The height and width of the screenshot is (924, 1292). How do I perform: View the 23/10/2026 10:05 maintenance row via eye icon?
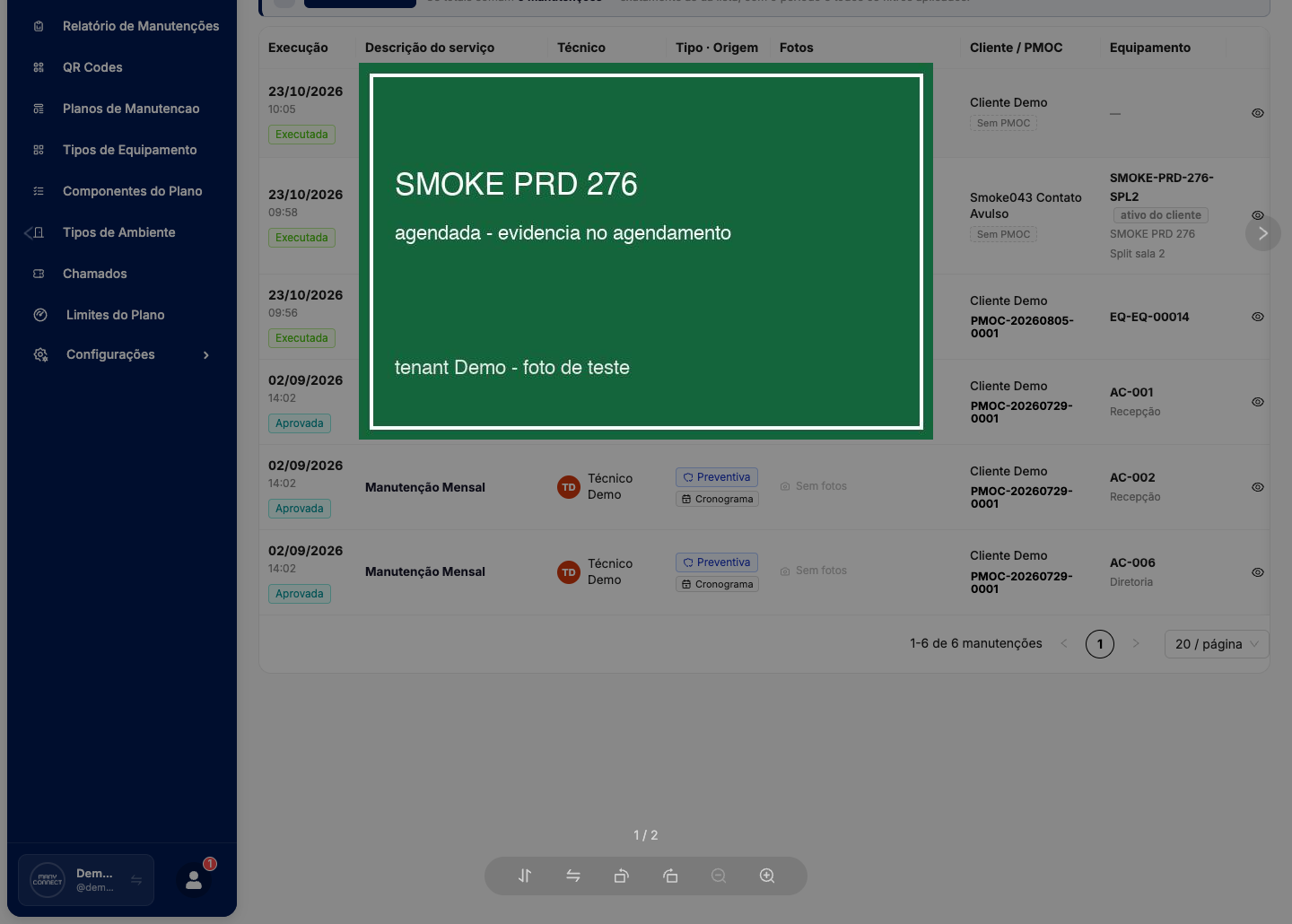1258,113
